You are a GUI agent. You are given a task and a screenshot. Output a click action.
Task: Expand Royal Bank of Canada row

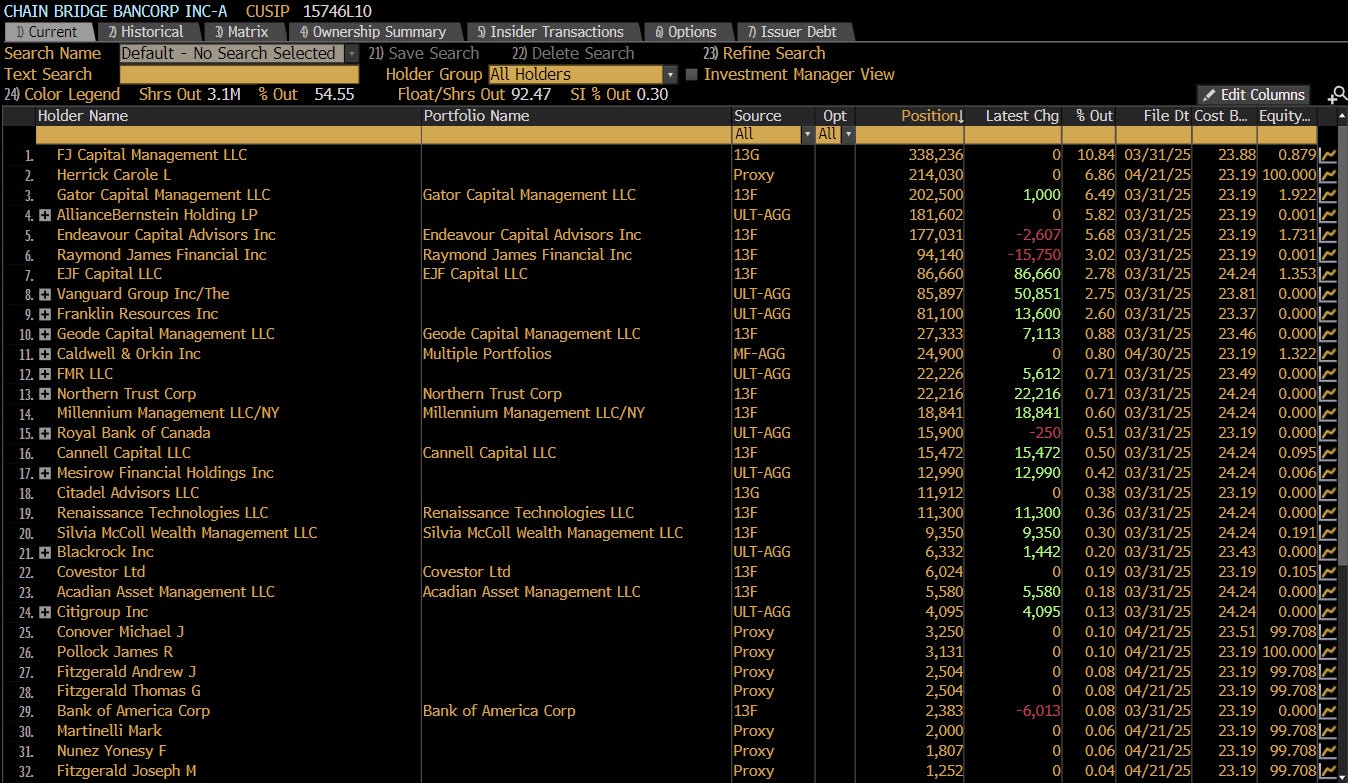tap(45, 433)
